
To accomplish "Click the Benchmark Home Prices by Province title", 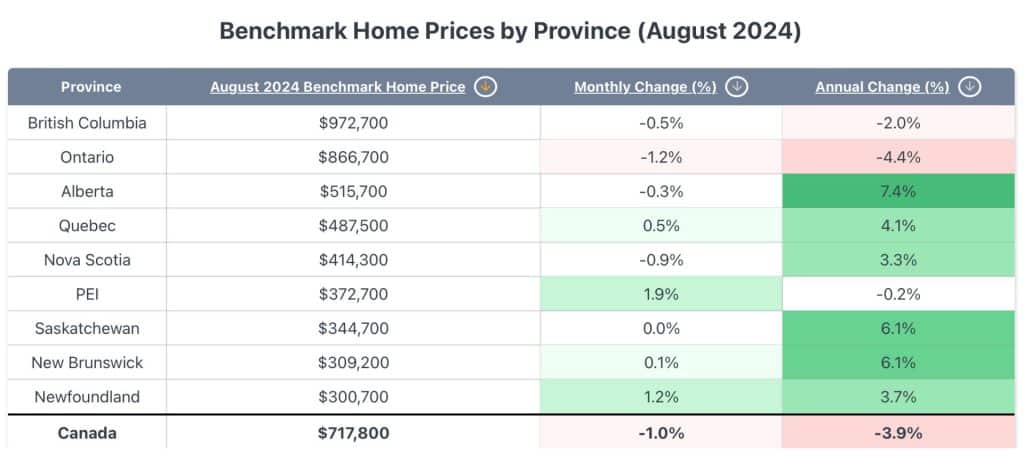I will 510,31.
